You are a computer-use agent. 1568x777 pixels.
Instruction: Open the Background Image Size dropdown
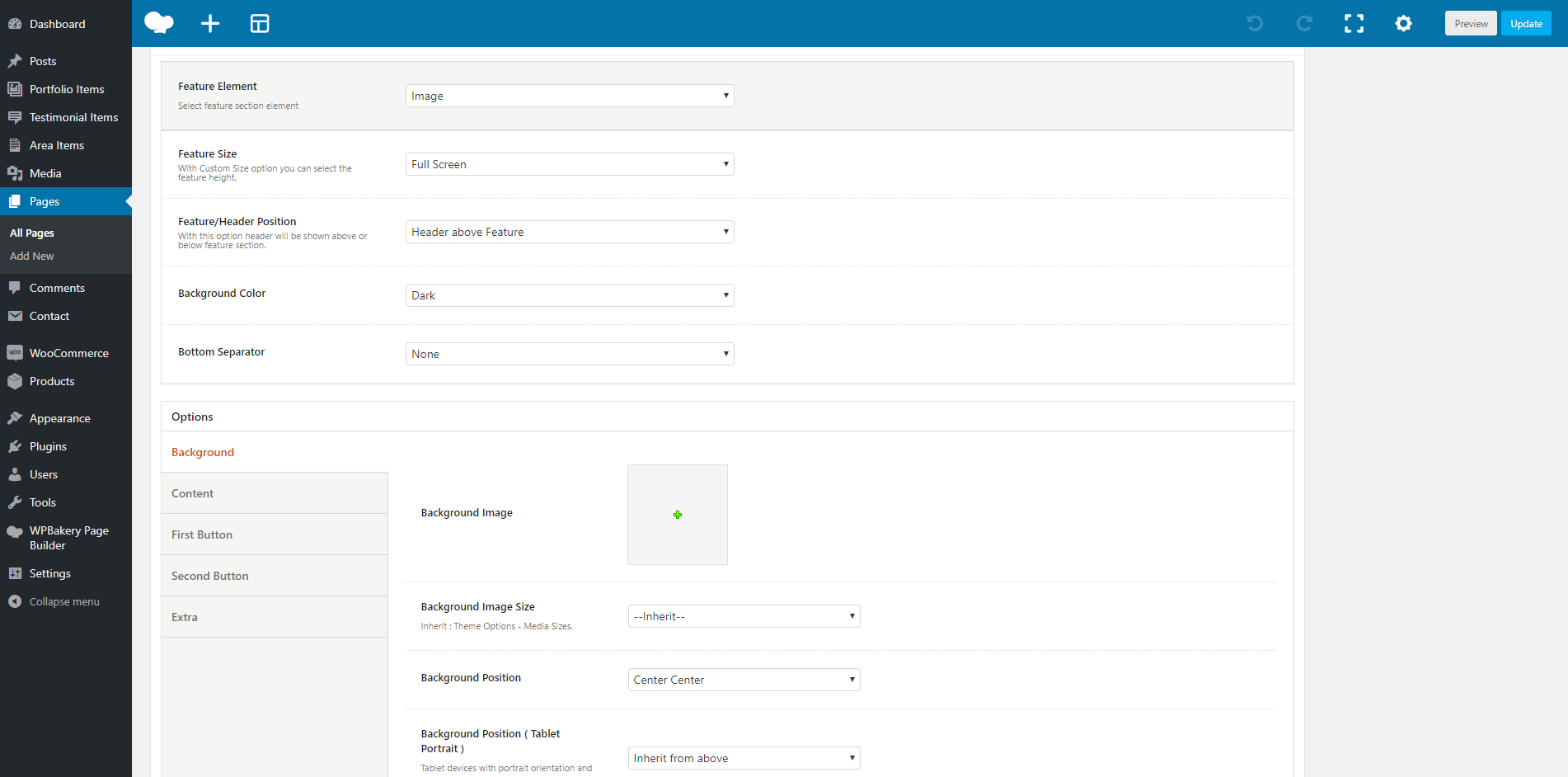click(744, 616)
